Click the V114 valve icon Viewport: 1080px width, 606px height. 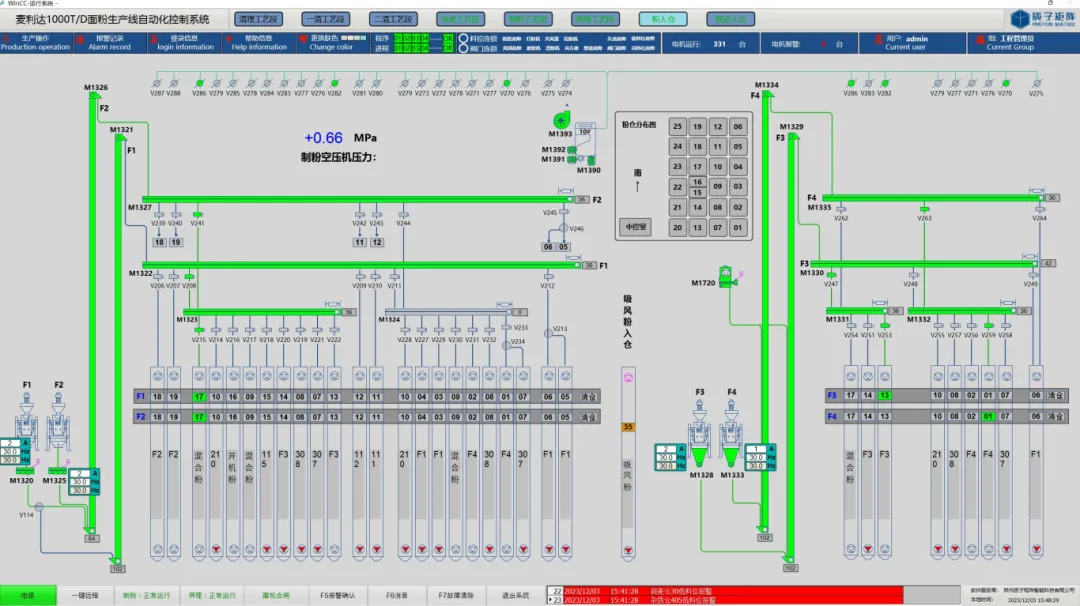coord(39,507)
